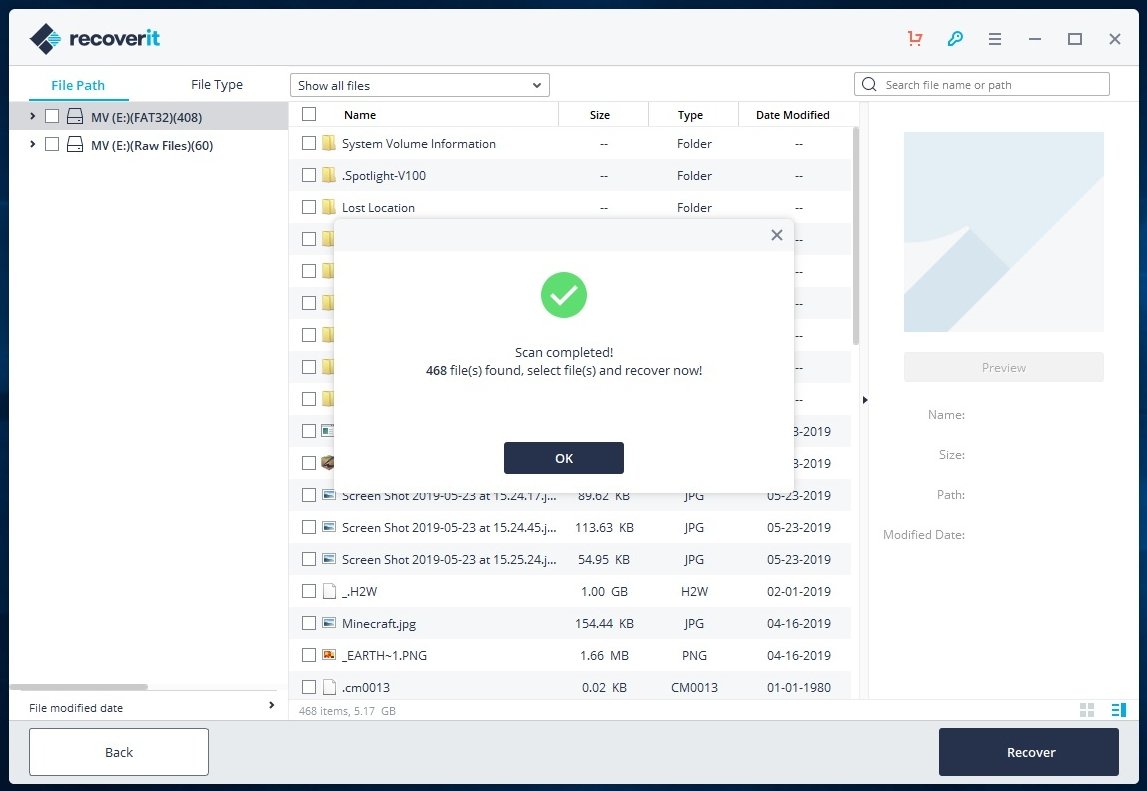Click the Recoverit logo
The image size is (1147, 791).
click(x=93, y=37)
